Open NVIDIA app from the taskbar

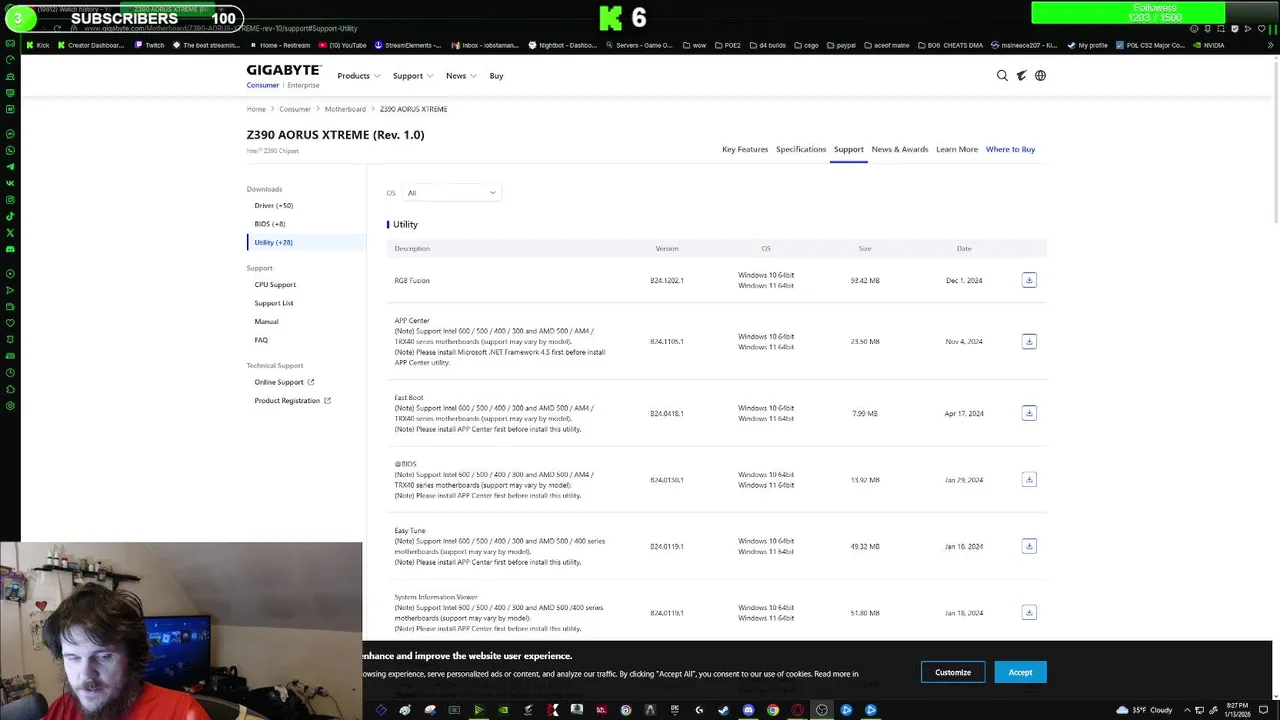pyautogui.click(x=503, y=710)
